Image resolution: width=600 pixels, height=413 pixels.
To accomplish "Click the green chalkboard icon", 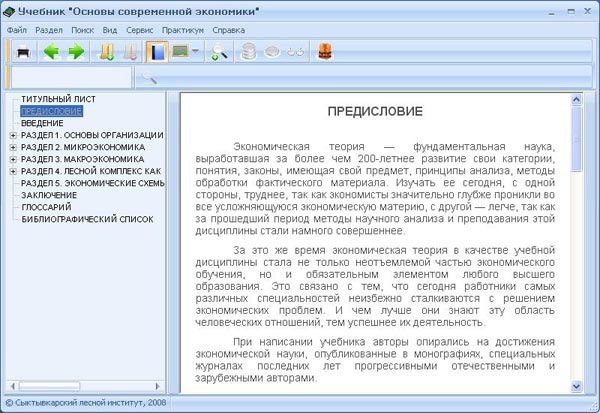I will pyautogui.click(x=180, y=51).
